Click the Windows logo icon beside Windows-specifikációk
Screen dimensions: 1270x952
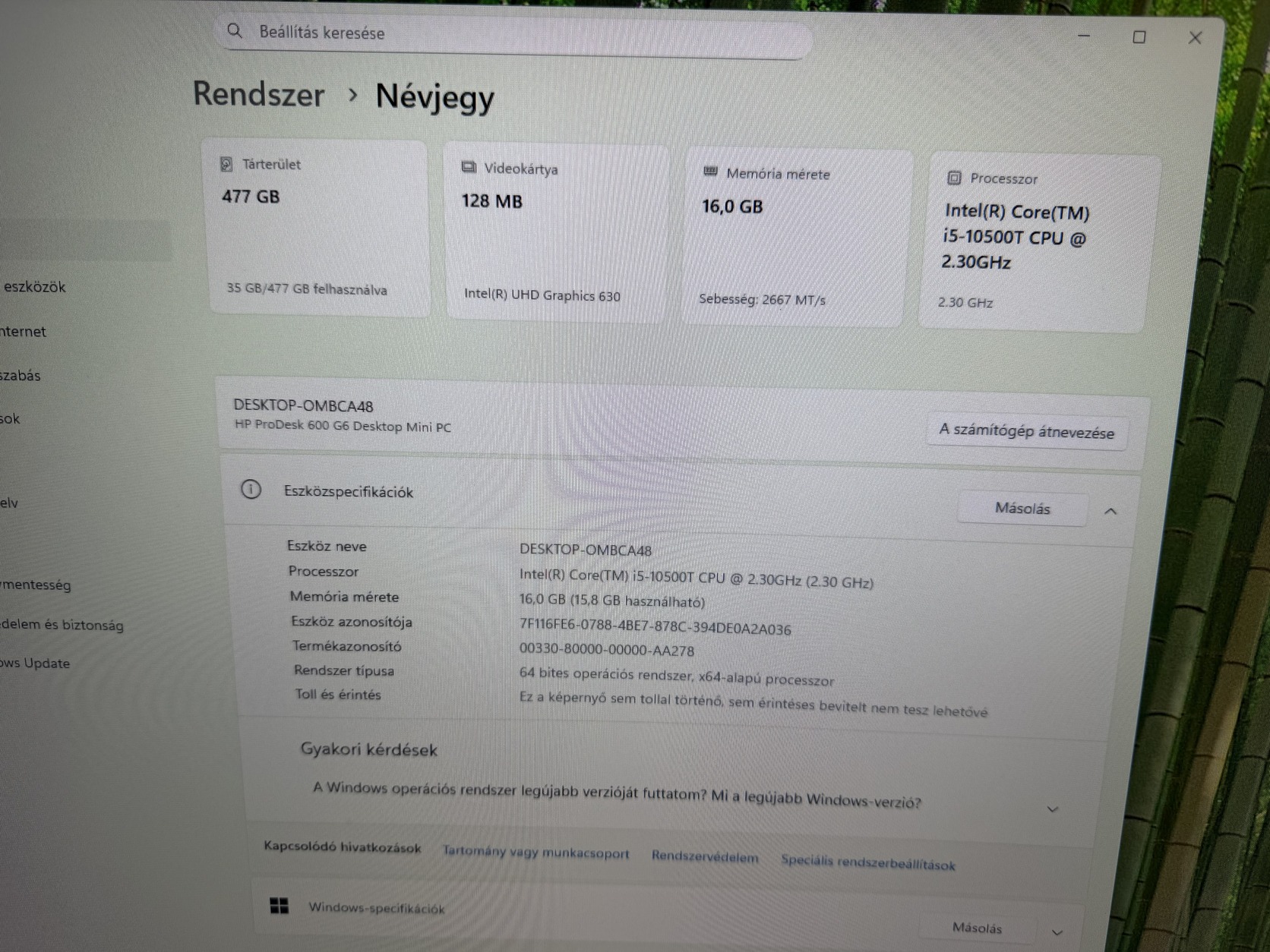(x=280, y=906)
